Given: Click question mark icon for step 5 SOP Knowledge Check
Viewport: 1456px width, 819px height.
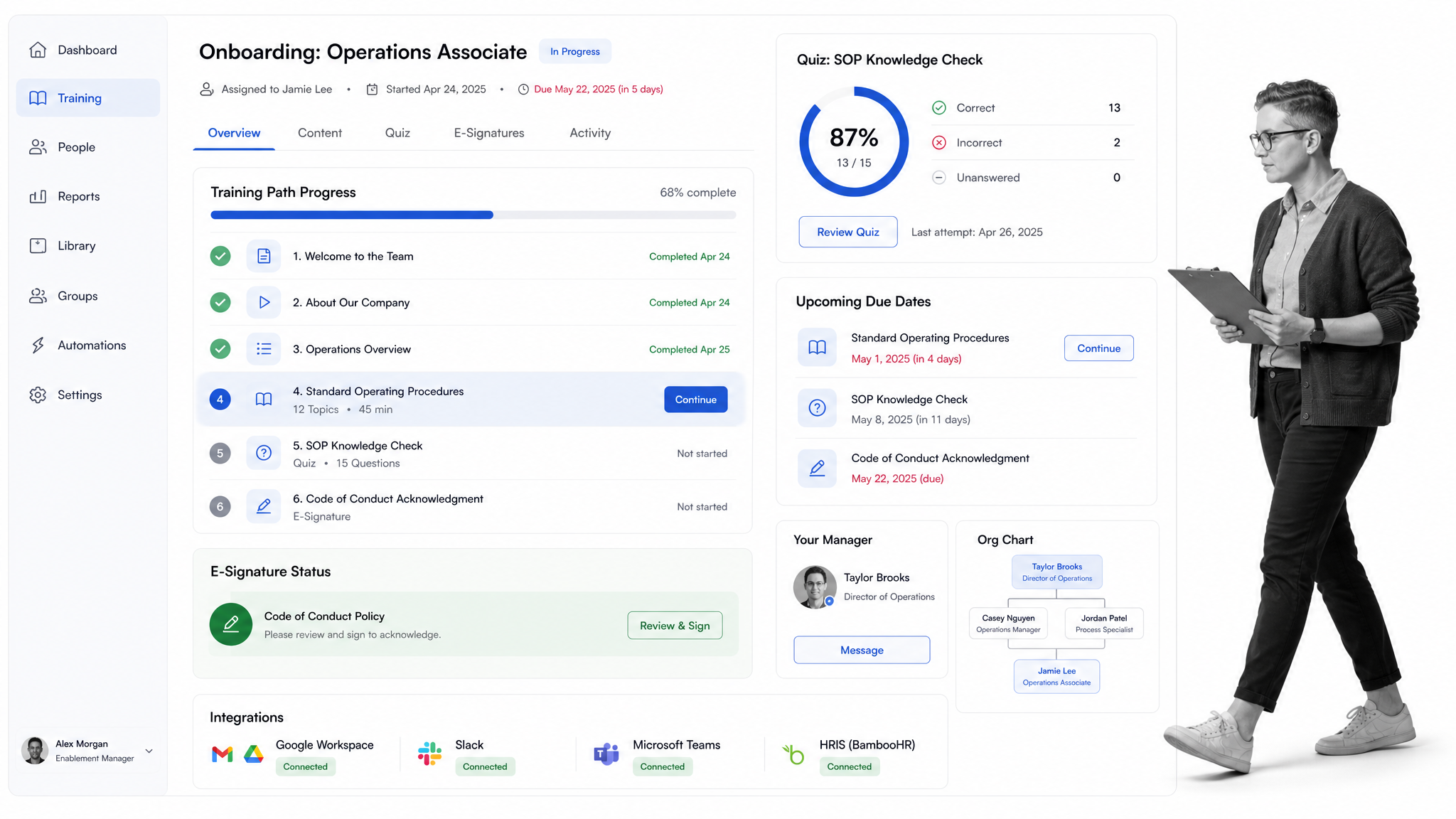Looking at the screenshot, I should [x=264, y=453].
